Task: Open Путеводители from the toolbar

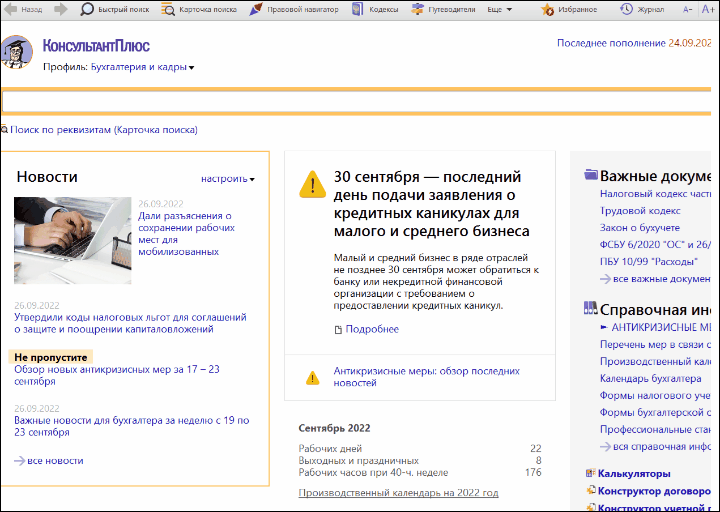Action: [444, 9]
